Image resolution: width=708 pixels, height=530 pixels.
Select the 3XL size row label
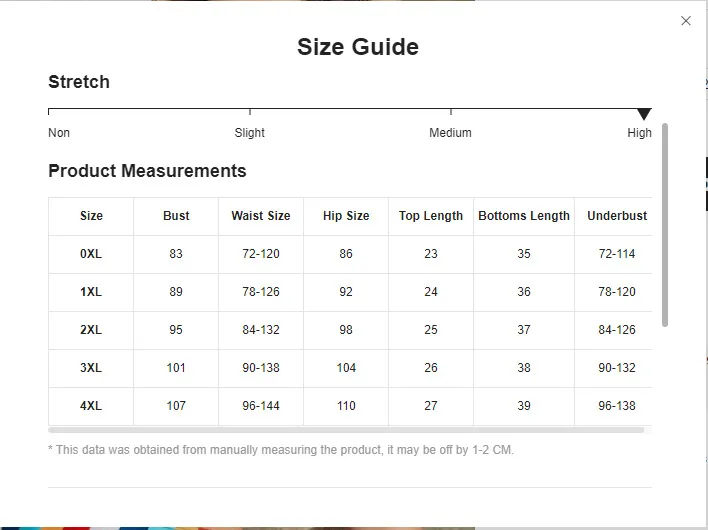pyautogui.click(x=91, y=368)
